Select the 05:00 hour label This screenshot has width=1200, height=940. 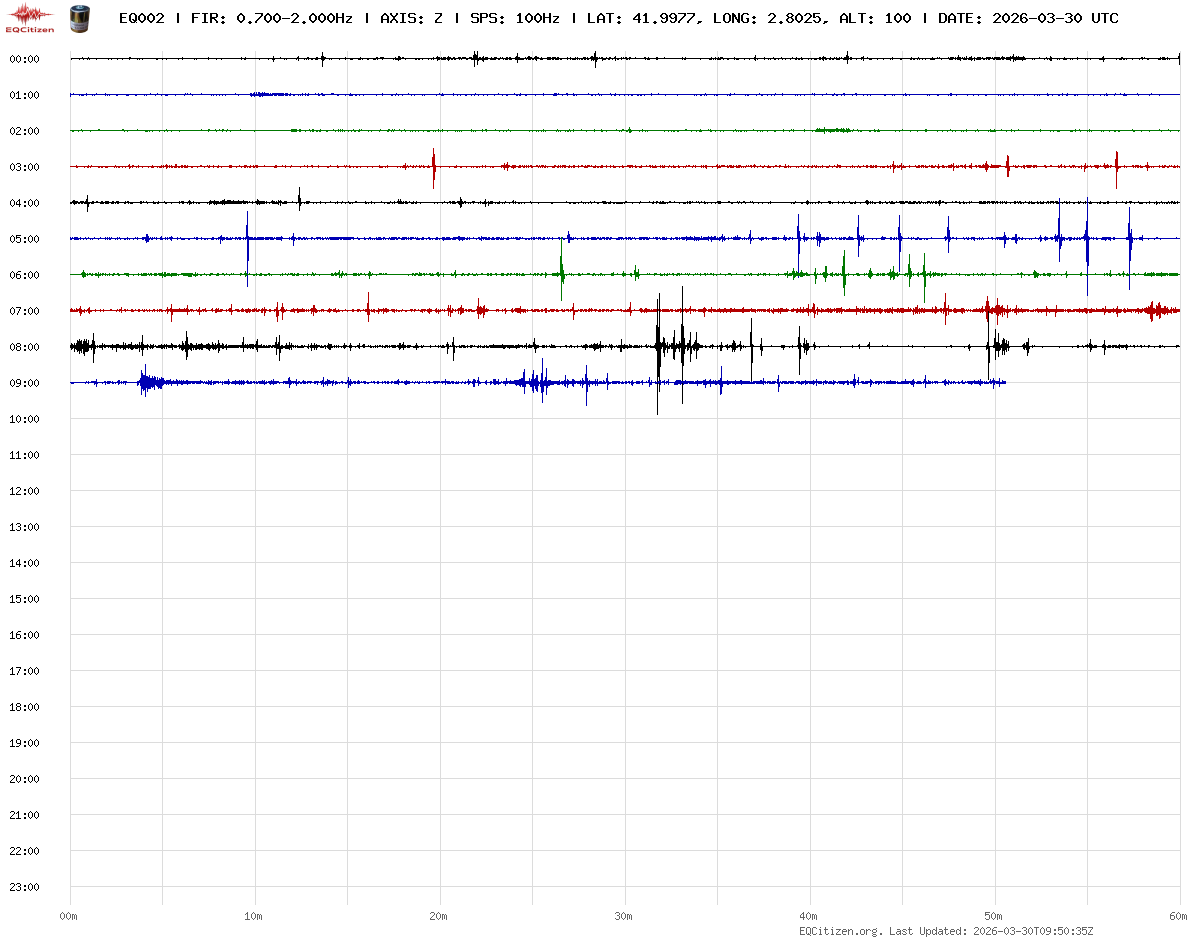[24, 239]
